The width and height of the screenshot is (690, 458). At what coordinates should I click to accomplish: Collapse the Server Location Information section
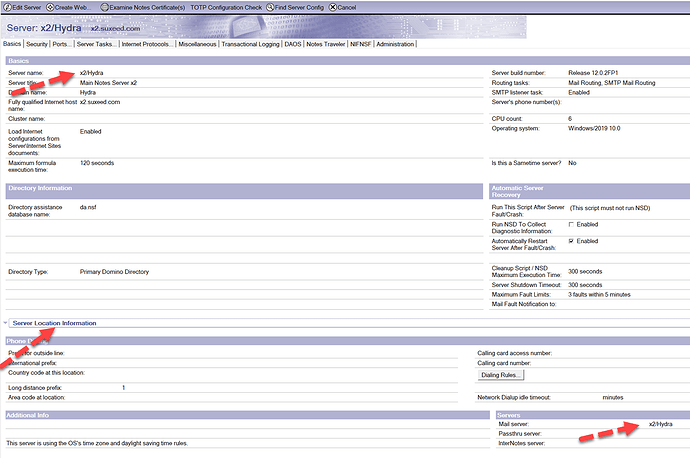click(x=5, y=323)
